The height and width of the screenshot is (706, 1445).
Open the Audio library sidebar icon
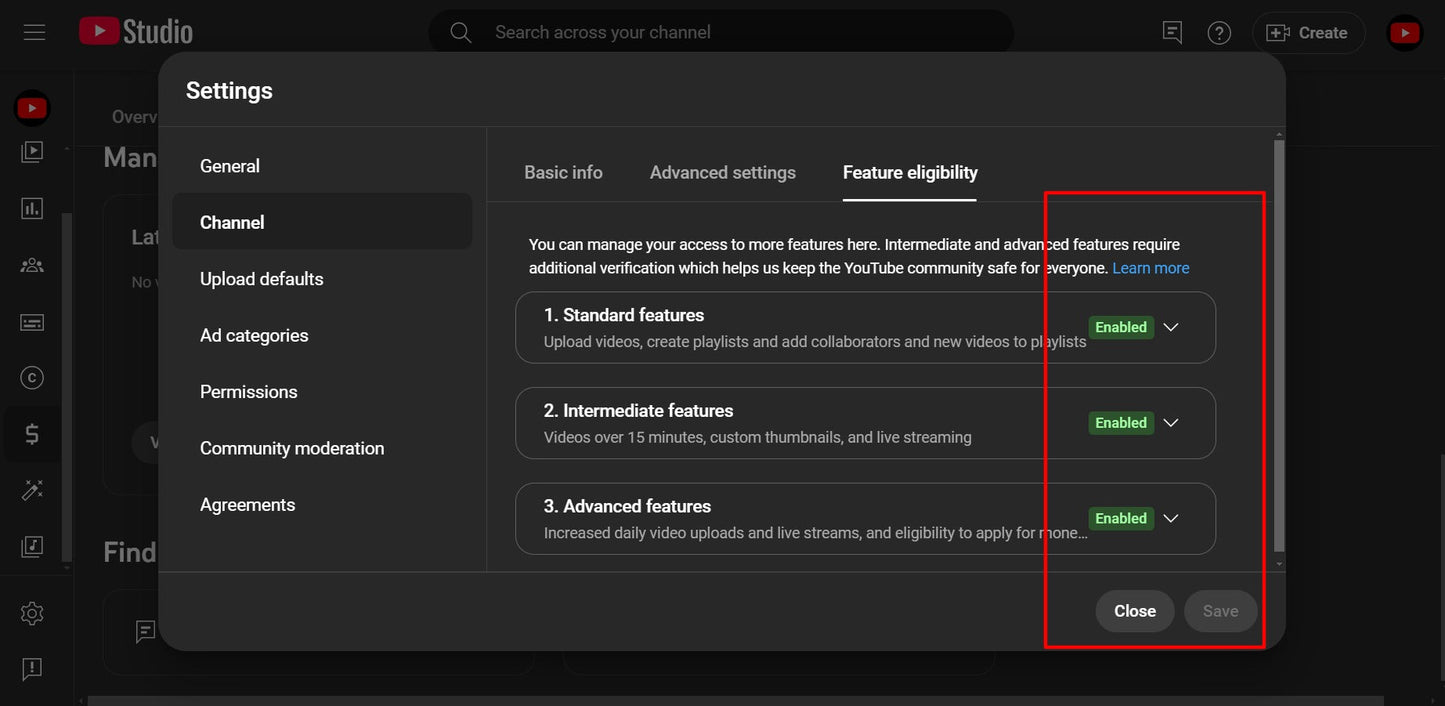32,546
